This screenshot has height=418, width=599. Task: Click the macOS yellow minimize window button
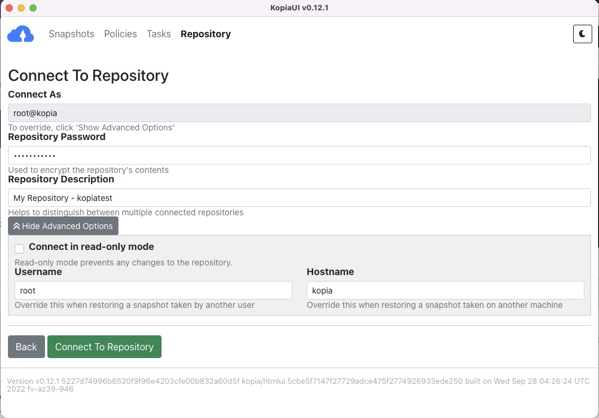(x=21, y=8)
